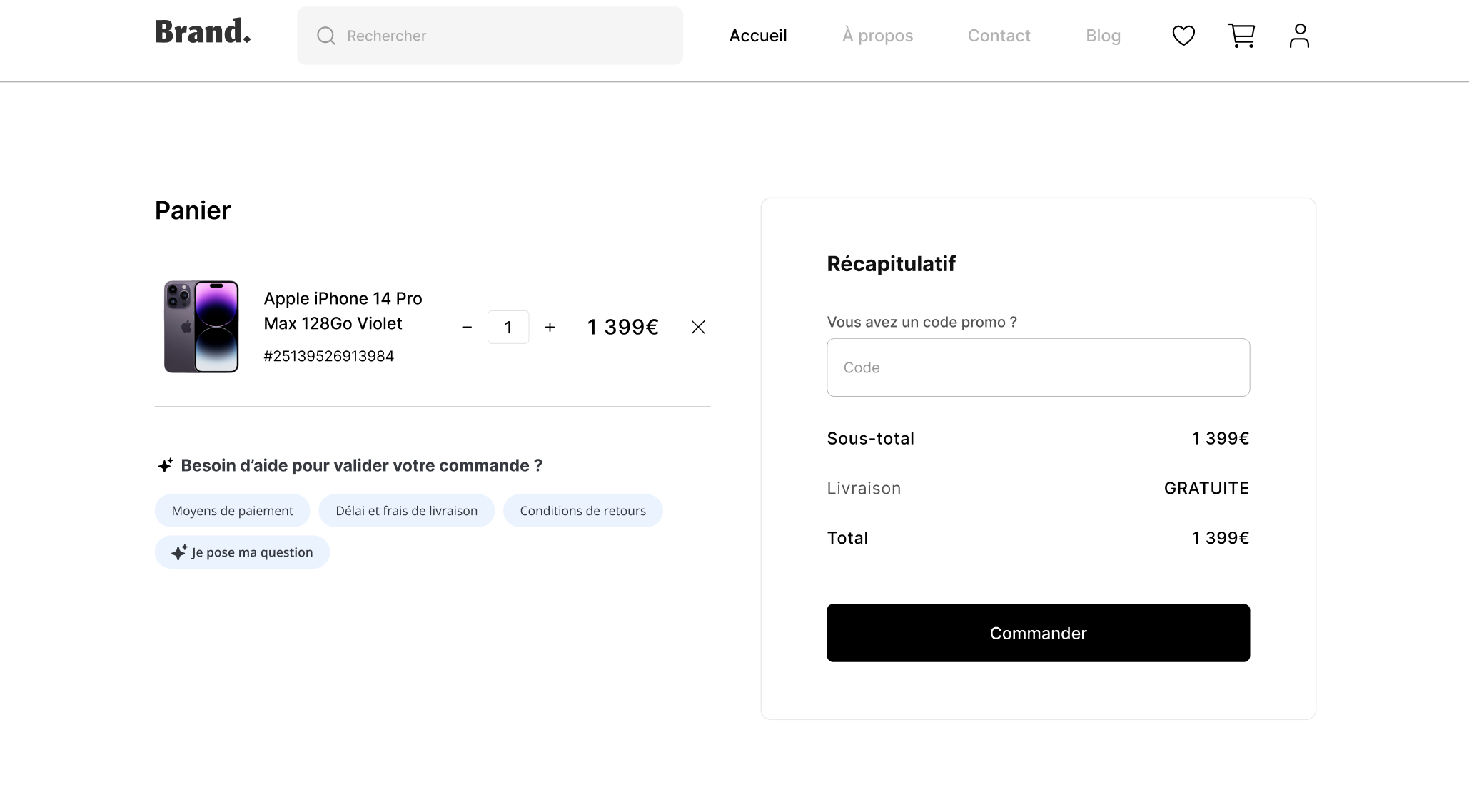Open the À propos page
Viewport: 1469px width, 812px height.
click(x=877, y=36)
